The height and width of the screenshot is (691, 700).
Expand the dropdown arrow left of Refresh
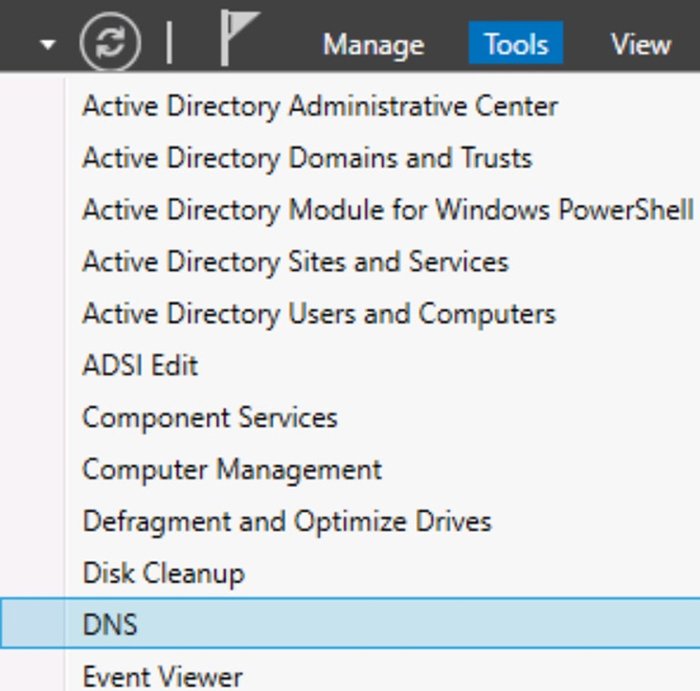point(49,46)
